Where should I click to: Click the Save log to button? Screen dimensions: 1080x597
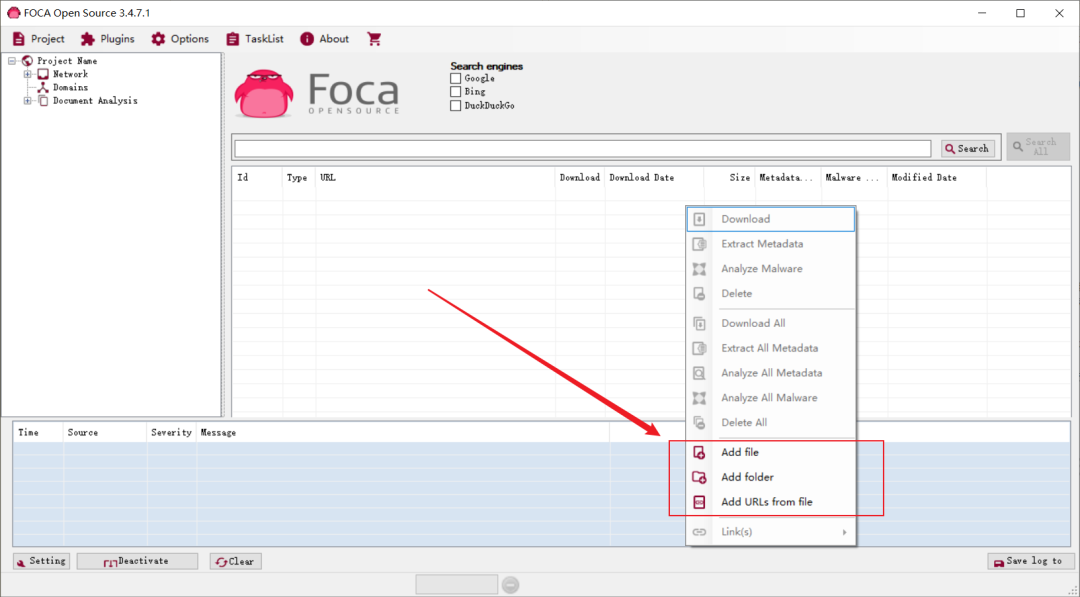click(x=1031, y=561)
